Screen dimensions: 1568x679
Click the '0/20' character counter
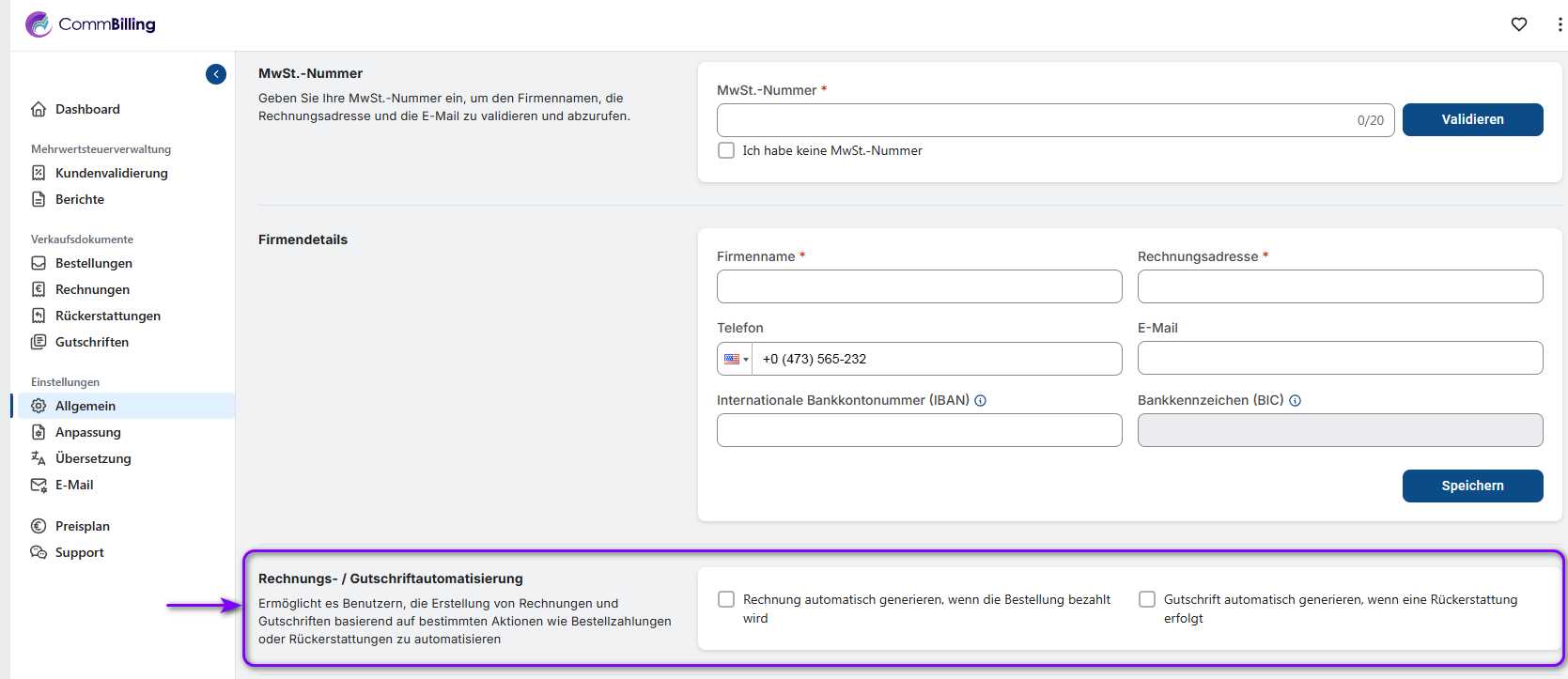(1370, 120)
